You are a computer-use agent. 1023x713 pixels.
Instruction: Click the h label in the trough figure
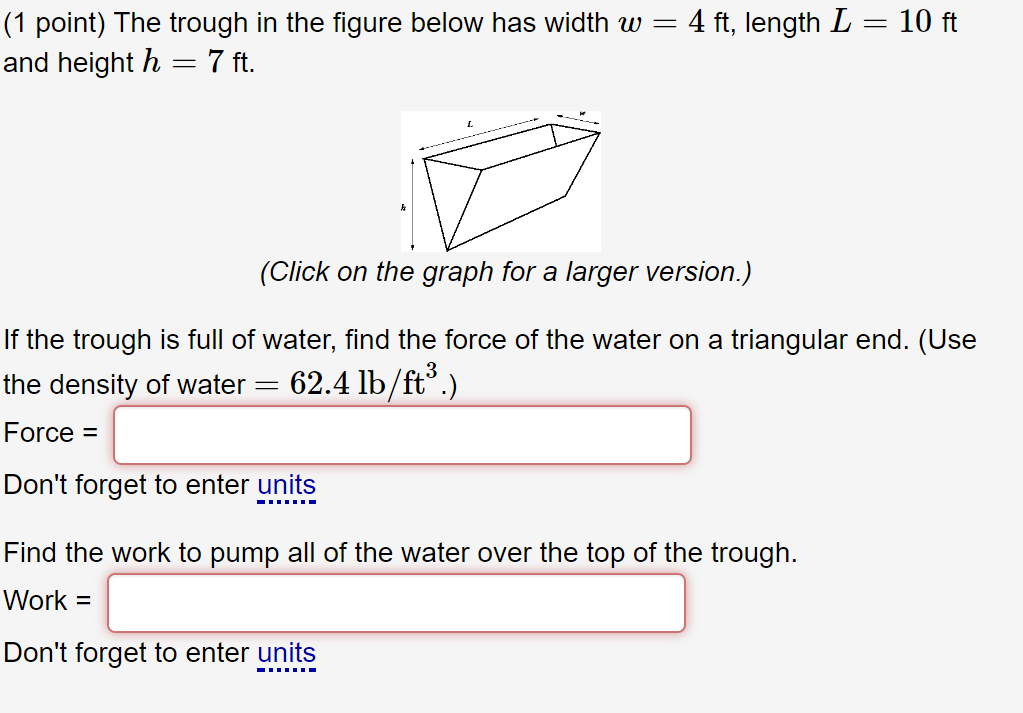pyautogui.click(x=403, y=209)
